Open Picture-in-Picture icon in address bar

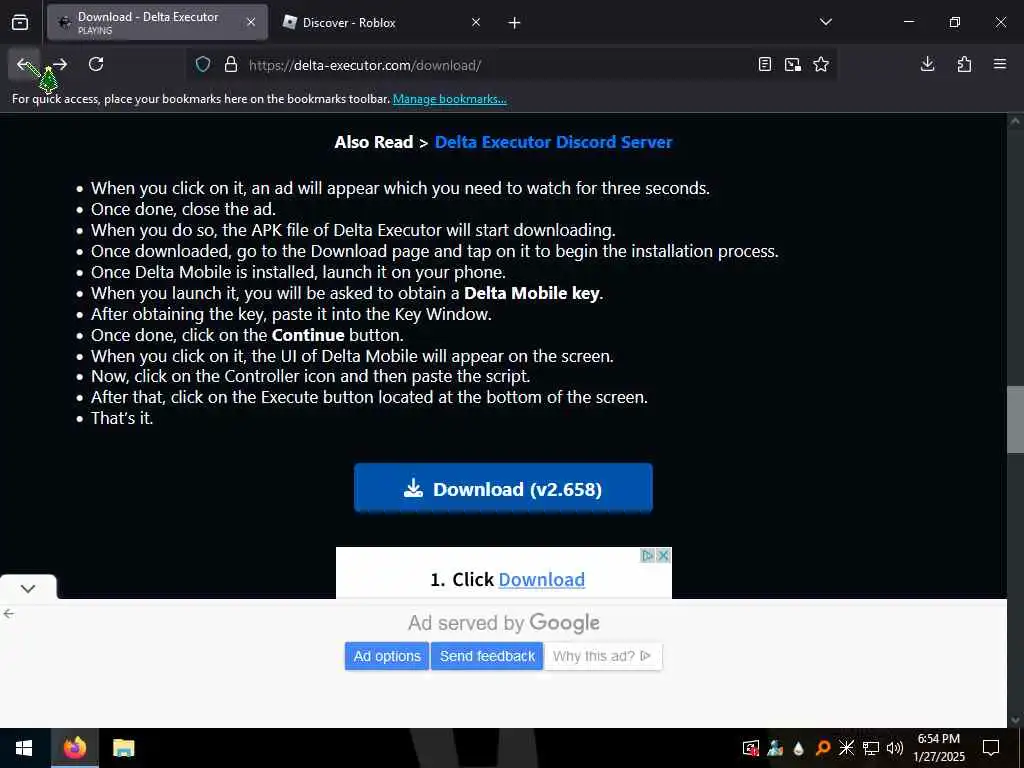tap(793, 64)
